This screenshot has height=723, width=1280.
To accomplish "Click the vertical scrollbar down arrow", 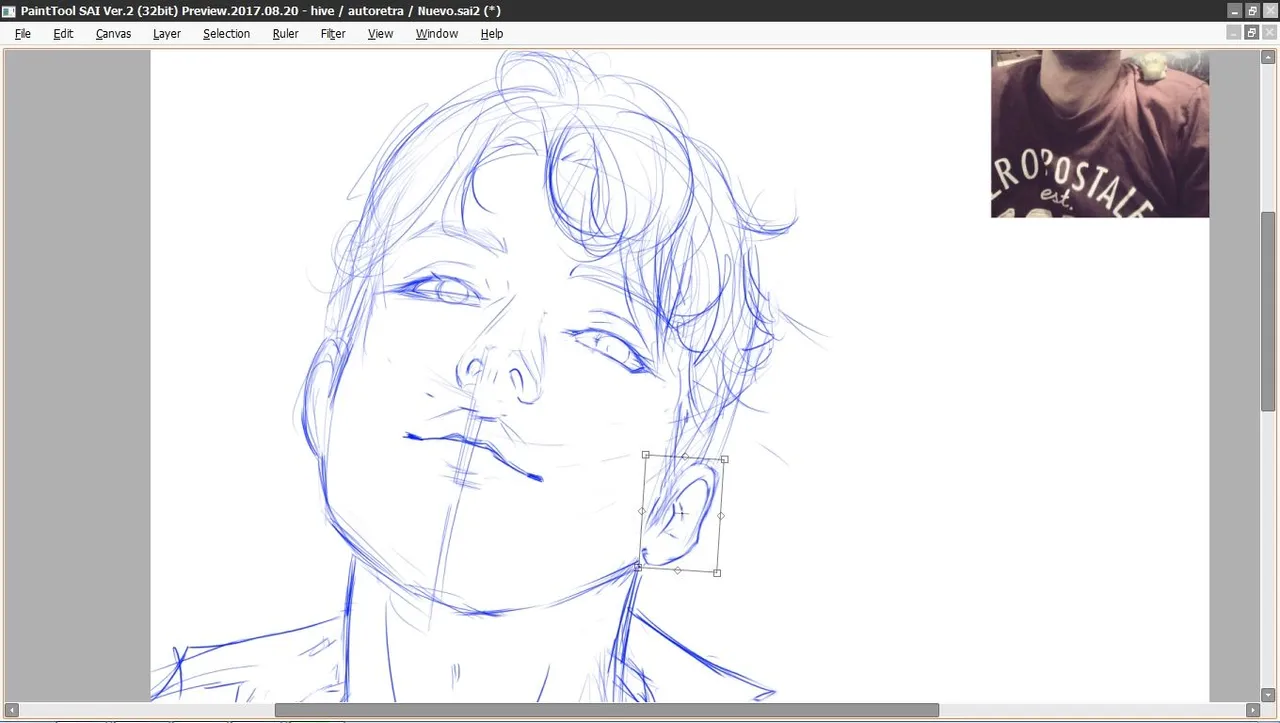I will [x=1268, y=694].
